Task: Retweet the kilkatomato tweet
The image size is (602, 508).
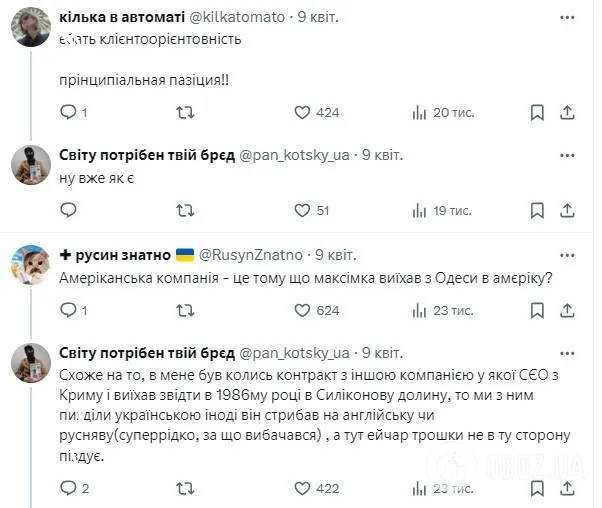Action: coord(184,113)
